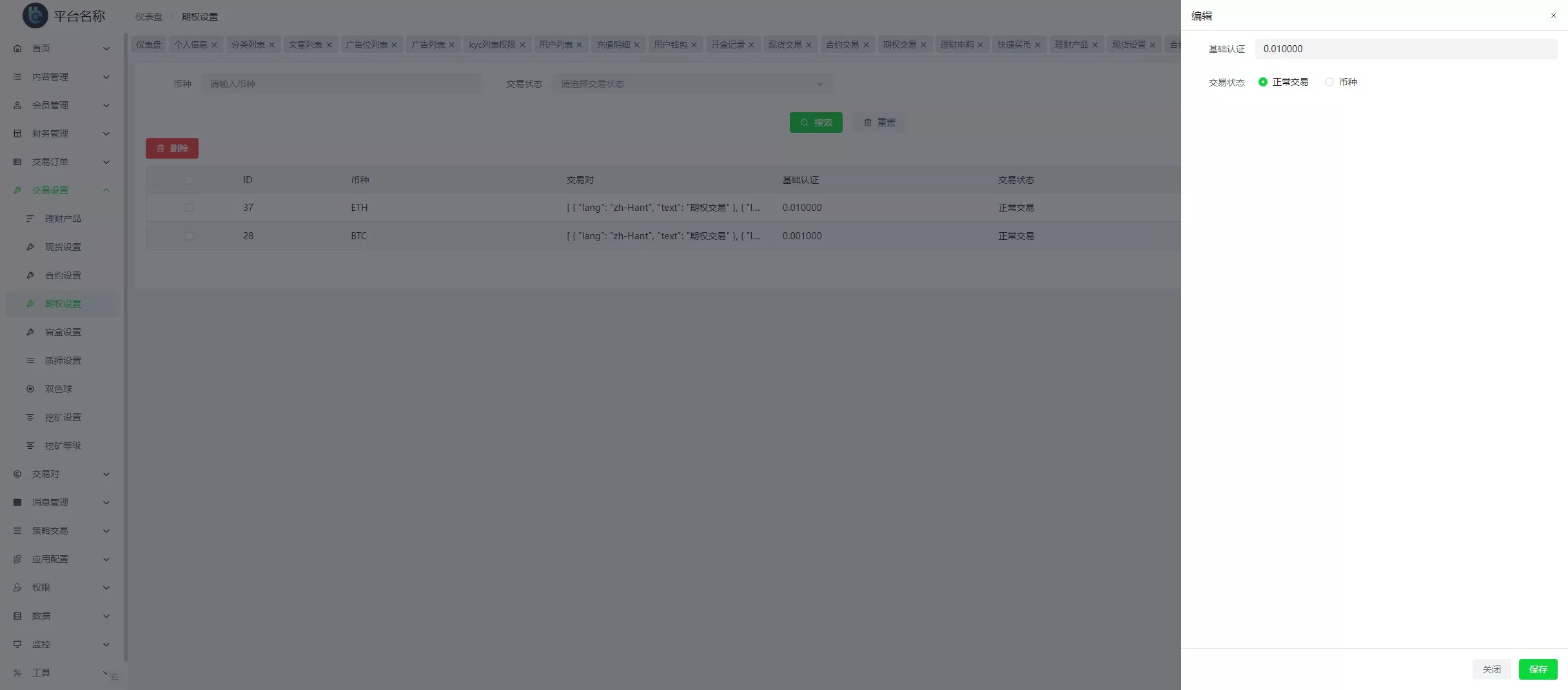Click the 基础认证 input field
Screen dimensions: 1568x690
point(1406,49)
